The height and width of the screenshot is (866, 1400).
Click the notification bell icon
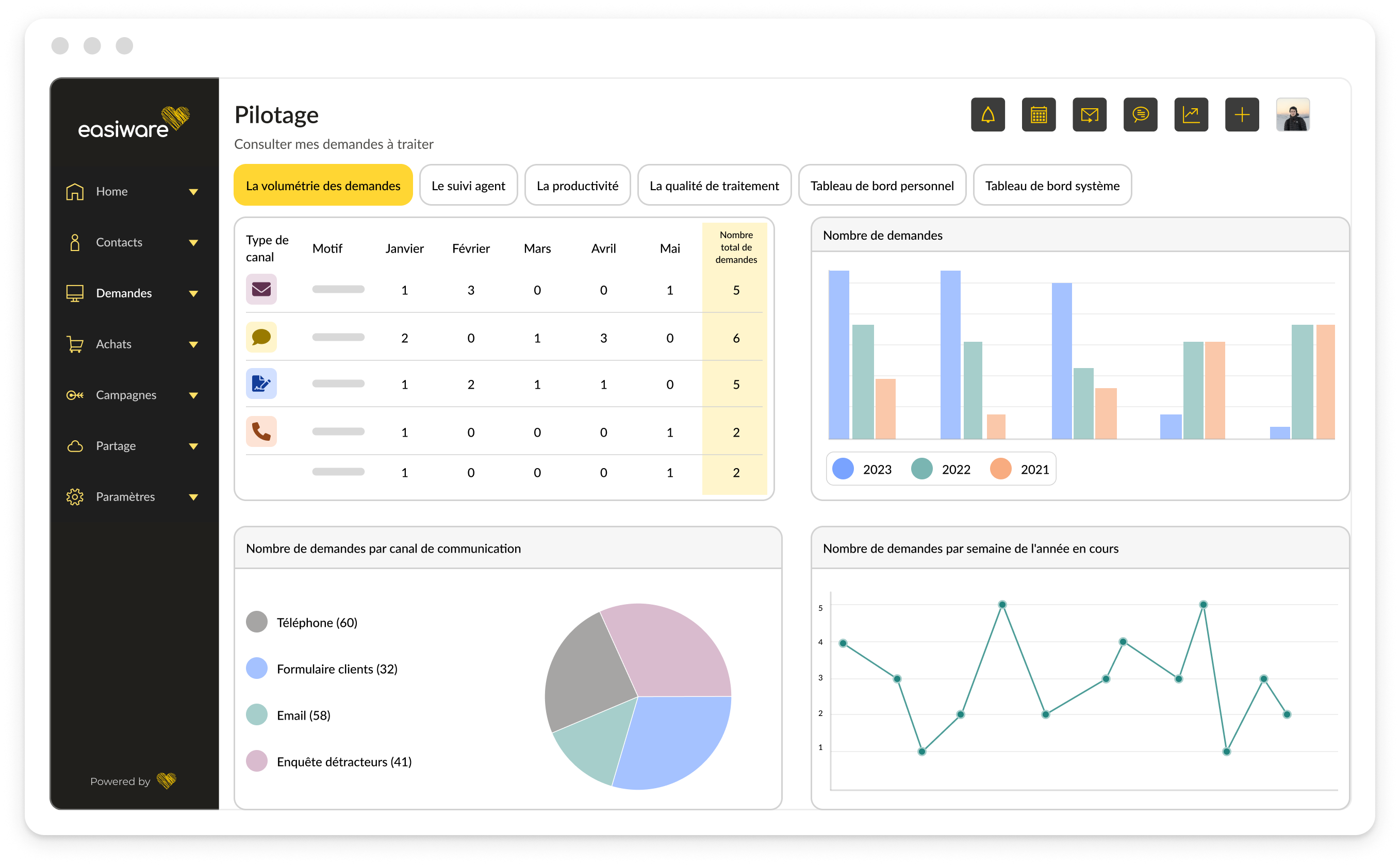tap(987, 114)
